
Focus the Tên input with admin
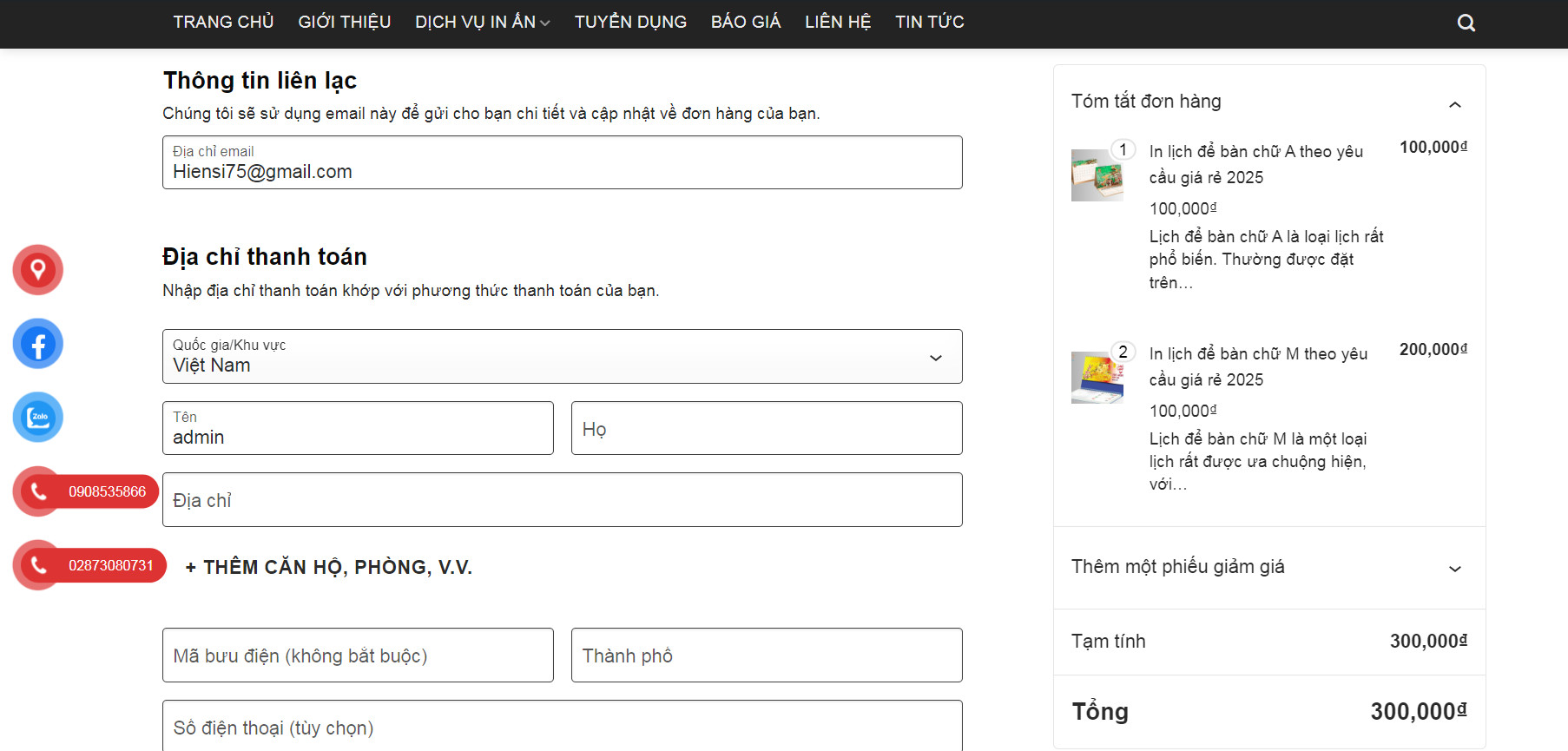click(x=358, y=428)
